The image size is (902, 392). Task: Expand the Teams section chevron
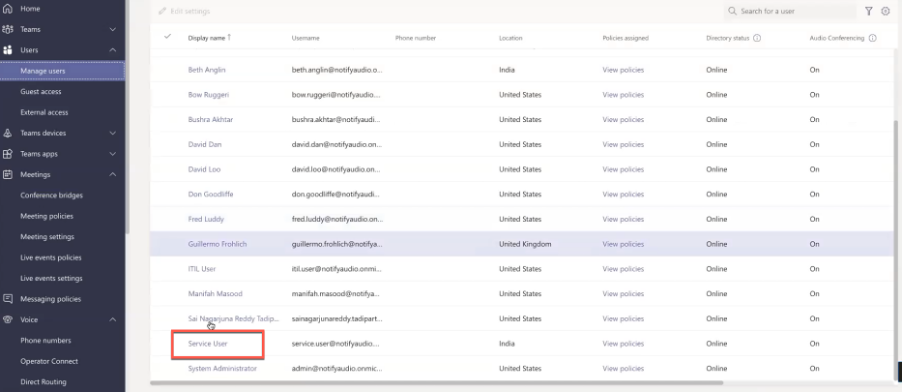pyautogui.click(x=113, y=29)
